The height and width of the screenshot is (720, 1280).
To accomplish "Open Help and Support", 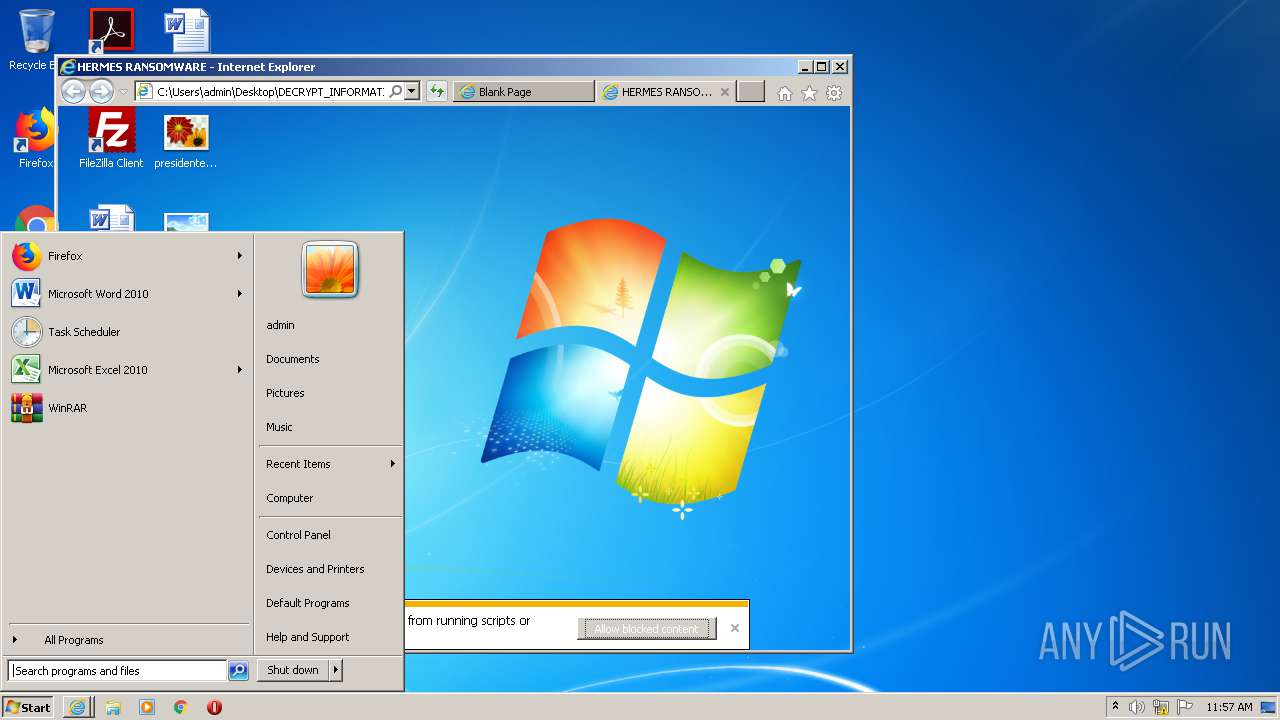I will coord(330,637).
